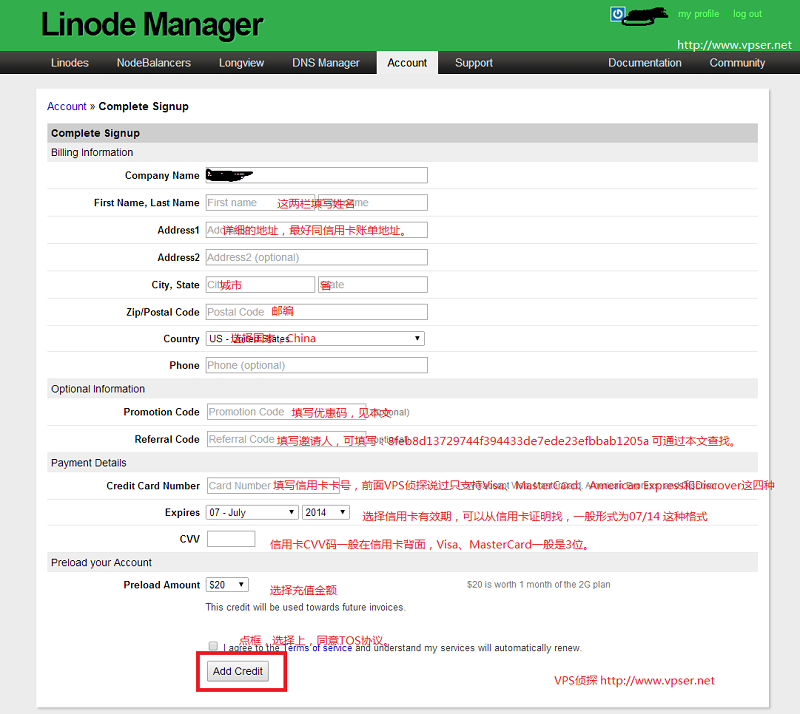Click the Last name input field

pos(373,203)
